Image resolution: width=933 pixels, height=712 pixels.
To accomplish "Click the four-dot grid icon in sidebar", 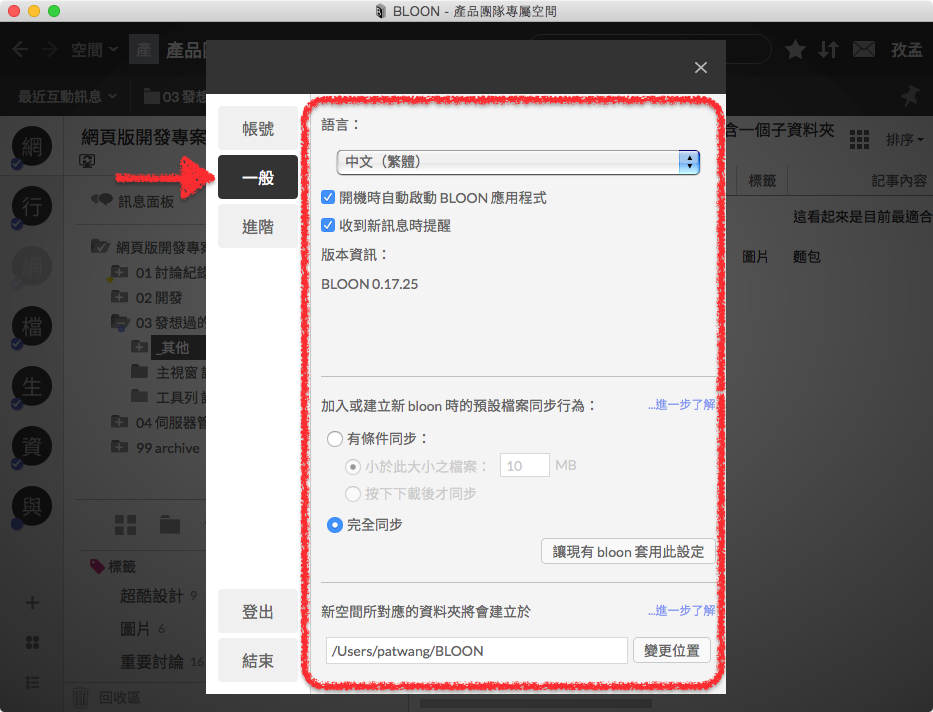I will [x=32, y=642].
